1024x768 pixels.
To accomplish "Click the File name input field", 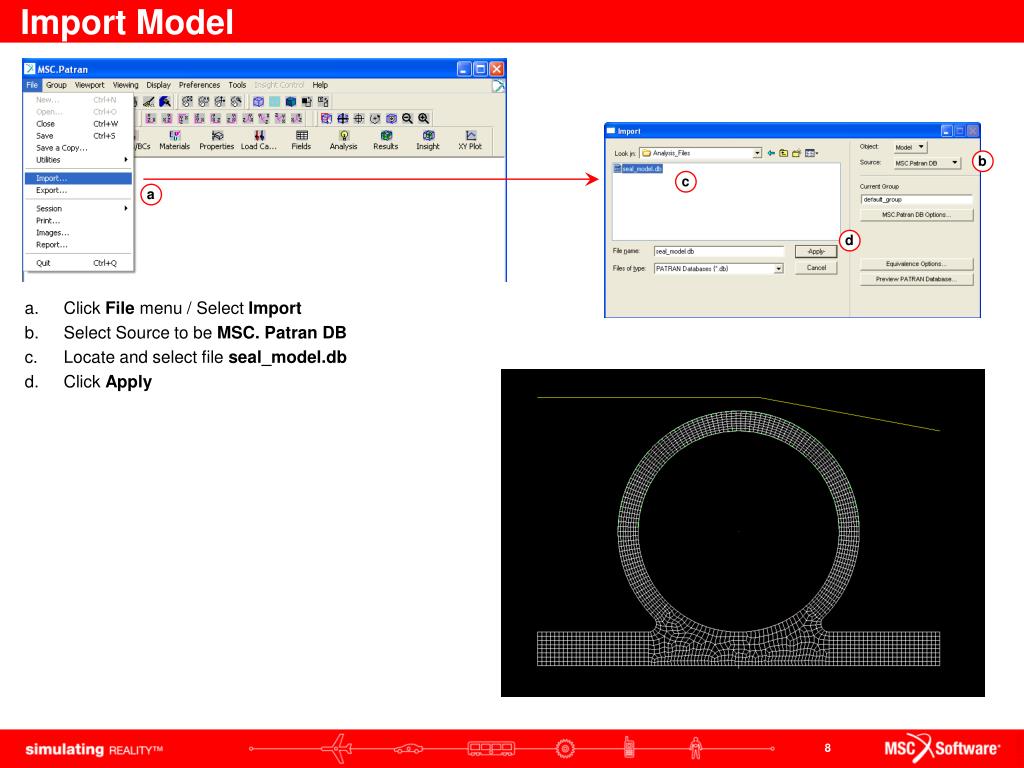I will pyautogui.click(x=718, y=251).
